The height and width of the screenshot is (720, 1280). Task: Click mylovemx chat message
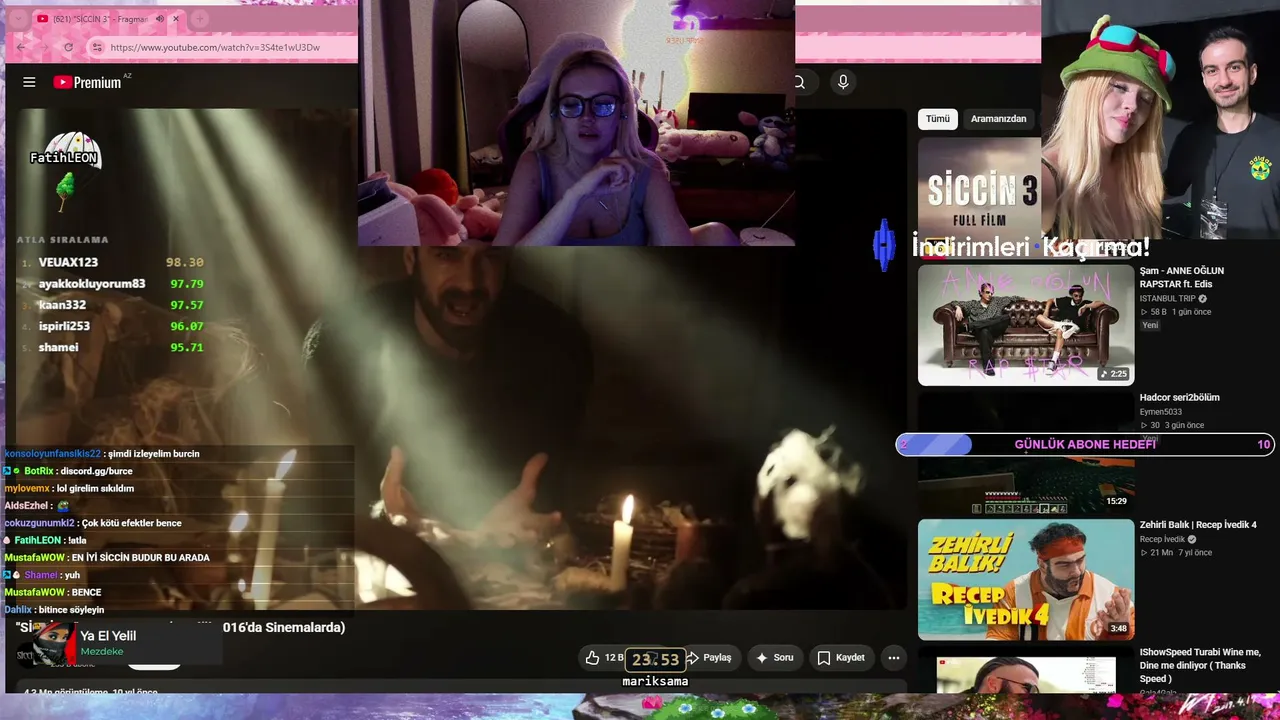click(69, 488)
